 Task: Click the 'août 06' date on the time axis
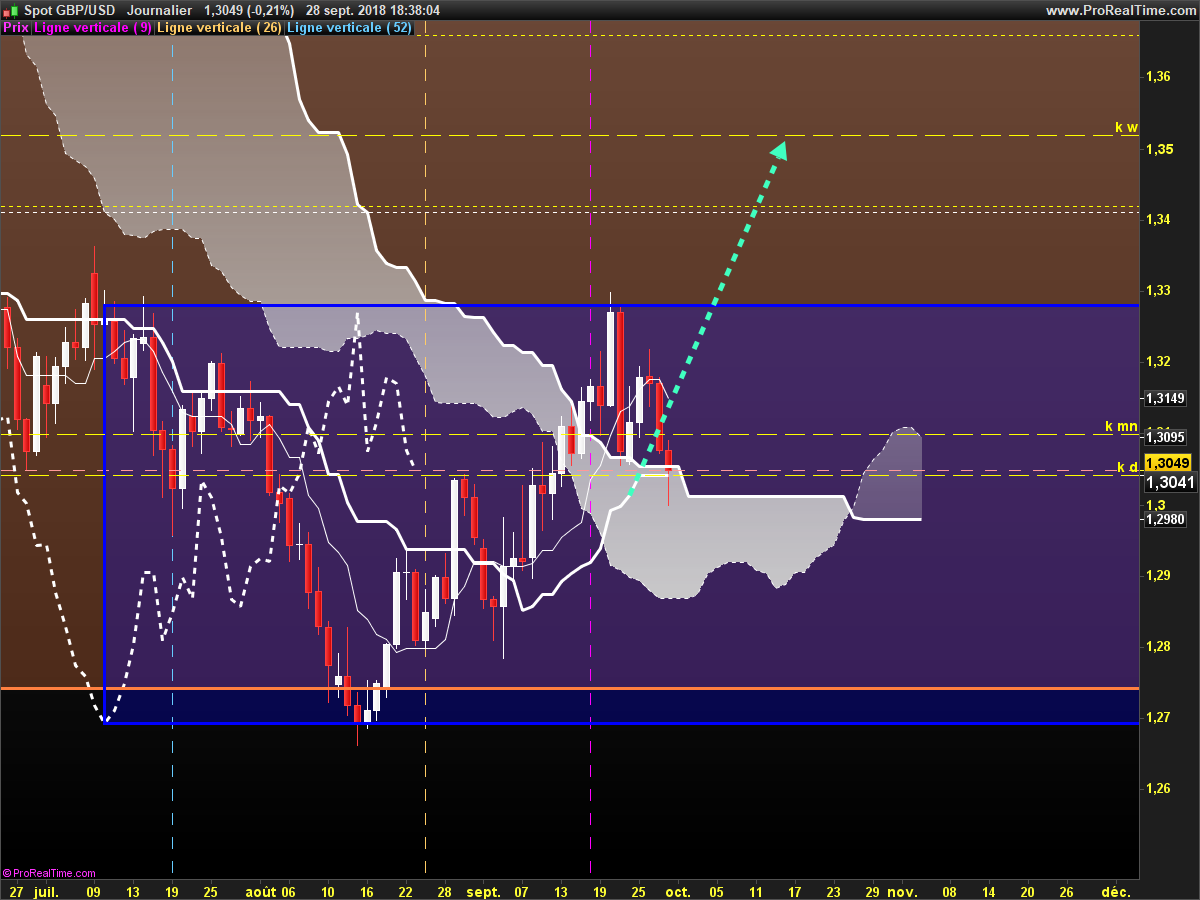tap(270, 891)
